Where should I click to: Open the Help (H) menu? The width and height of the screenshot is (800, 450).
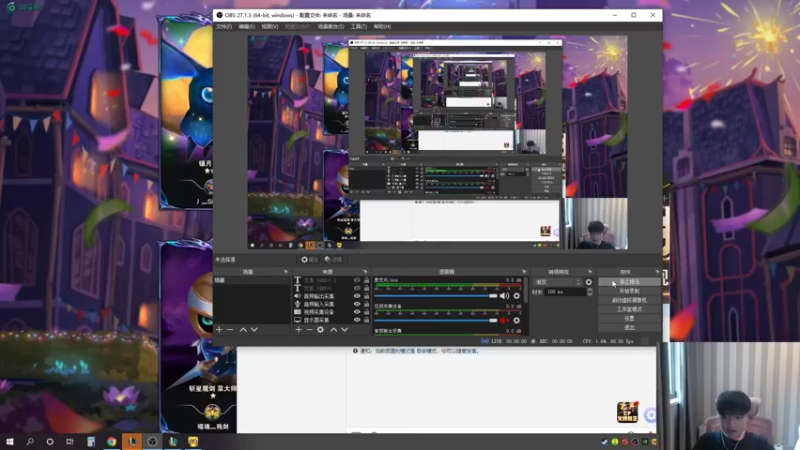click(382, 27)
